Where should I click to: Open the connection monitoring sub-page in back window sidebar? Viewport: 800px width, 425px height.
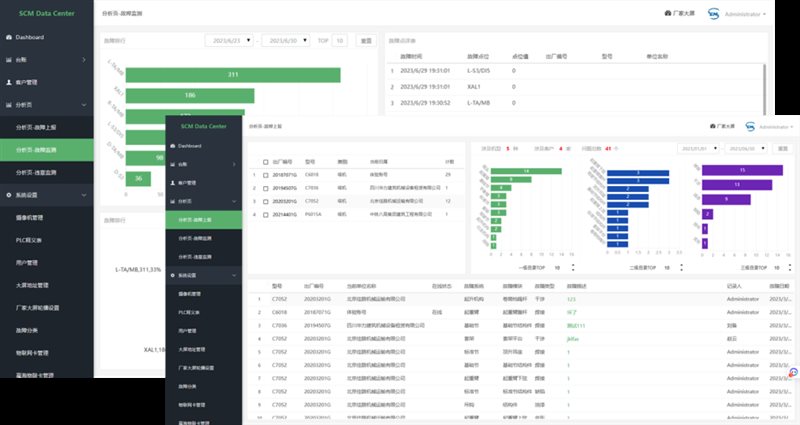(36, 172)
